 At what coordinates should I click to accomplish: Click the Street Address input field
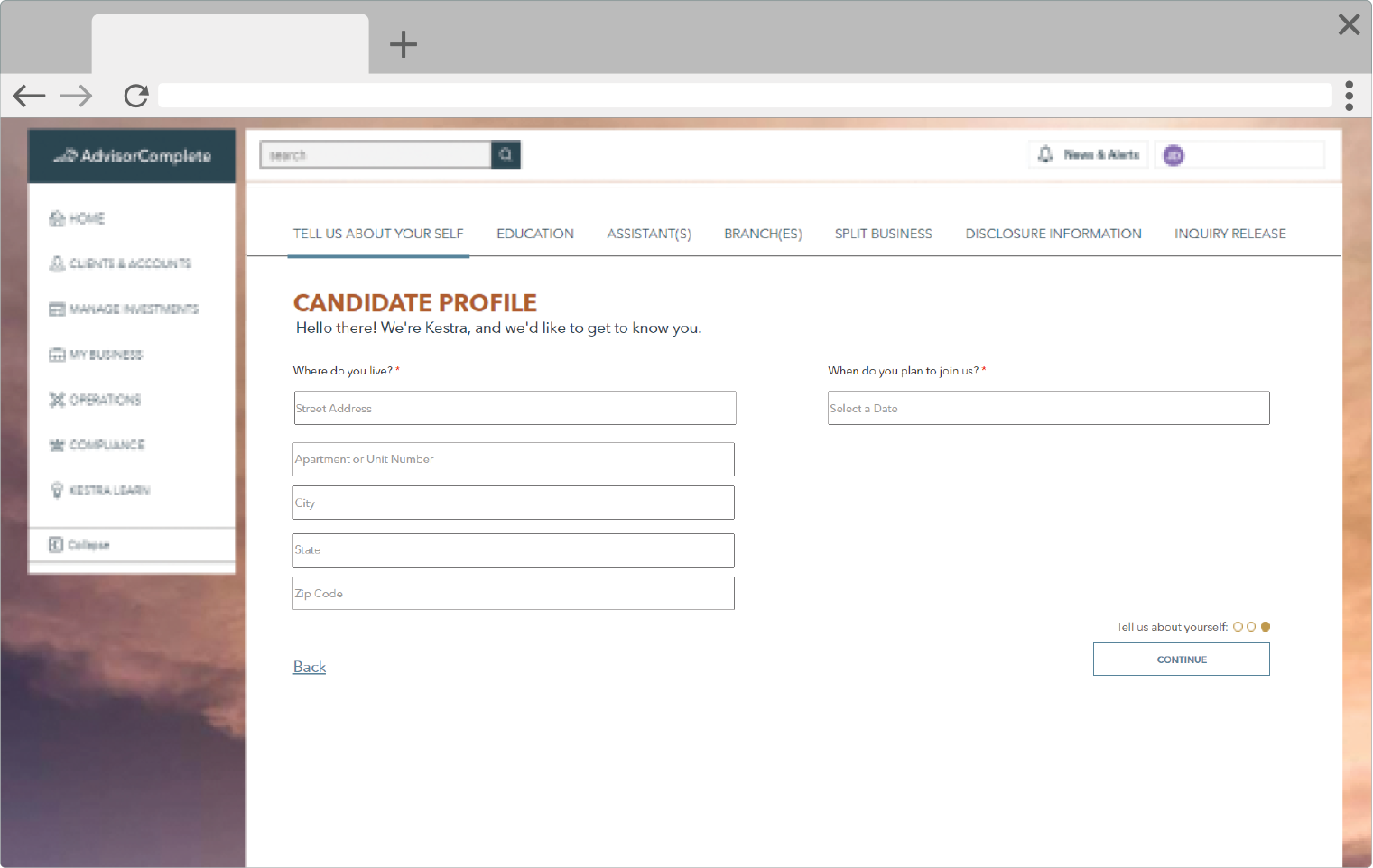515,408
